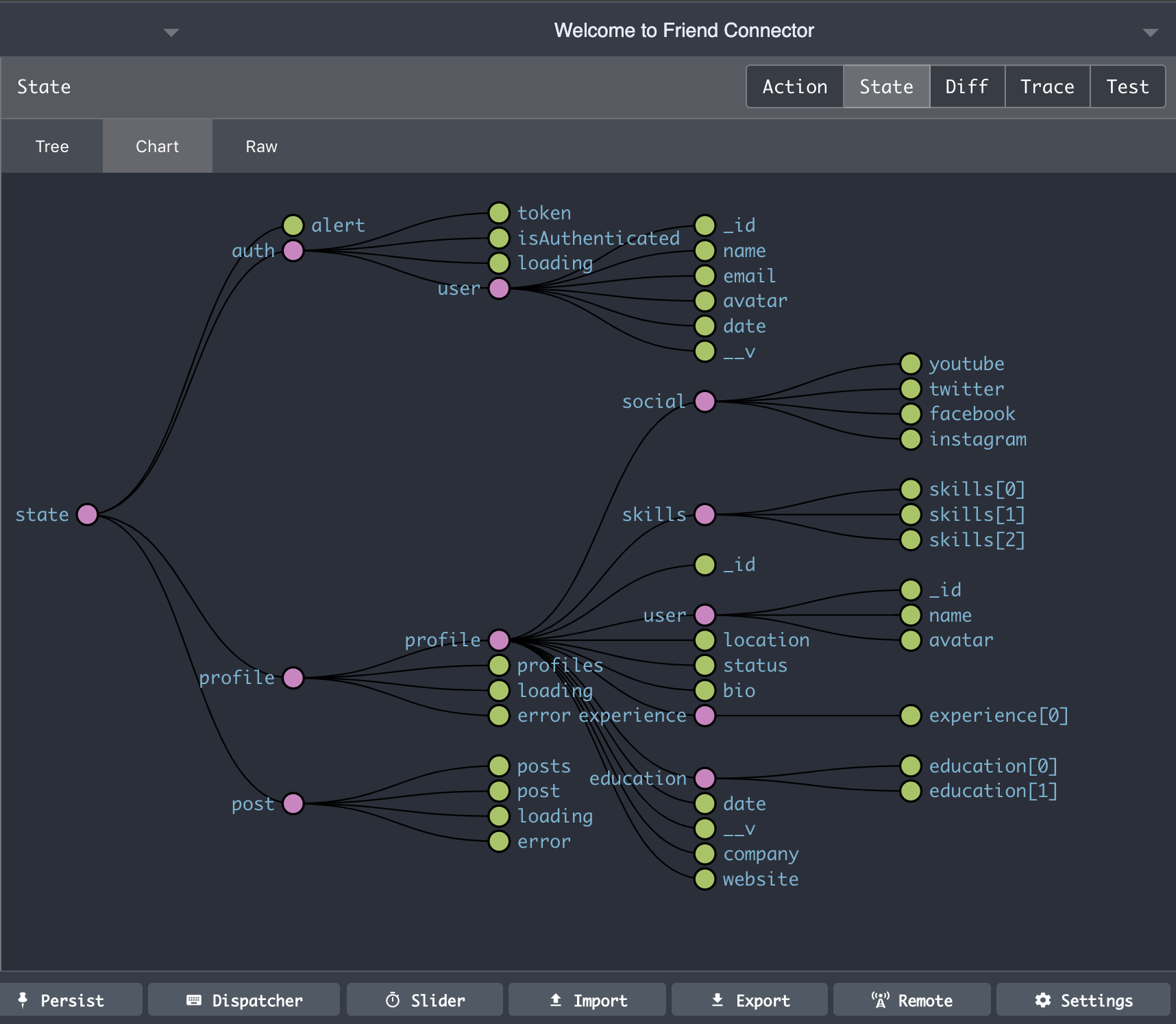Click the pin icon on Persist
The height and width of the screenshot is (1024, 1176).
(23, 1000)
